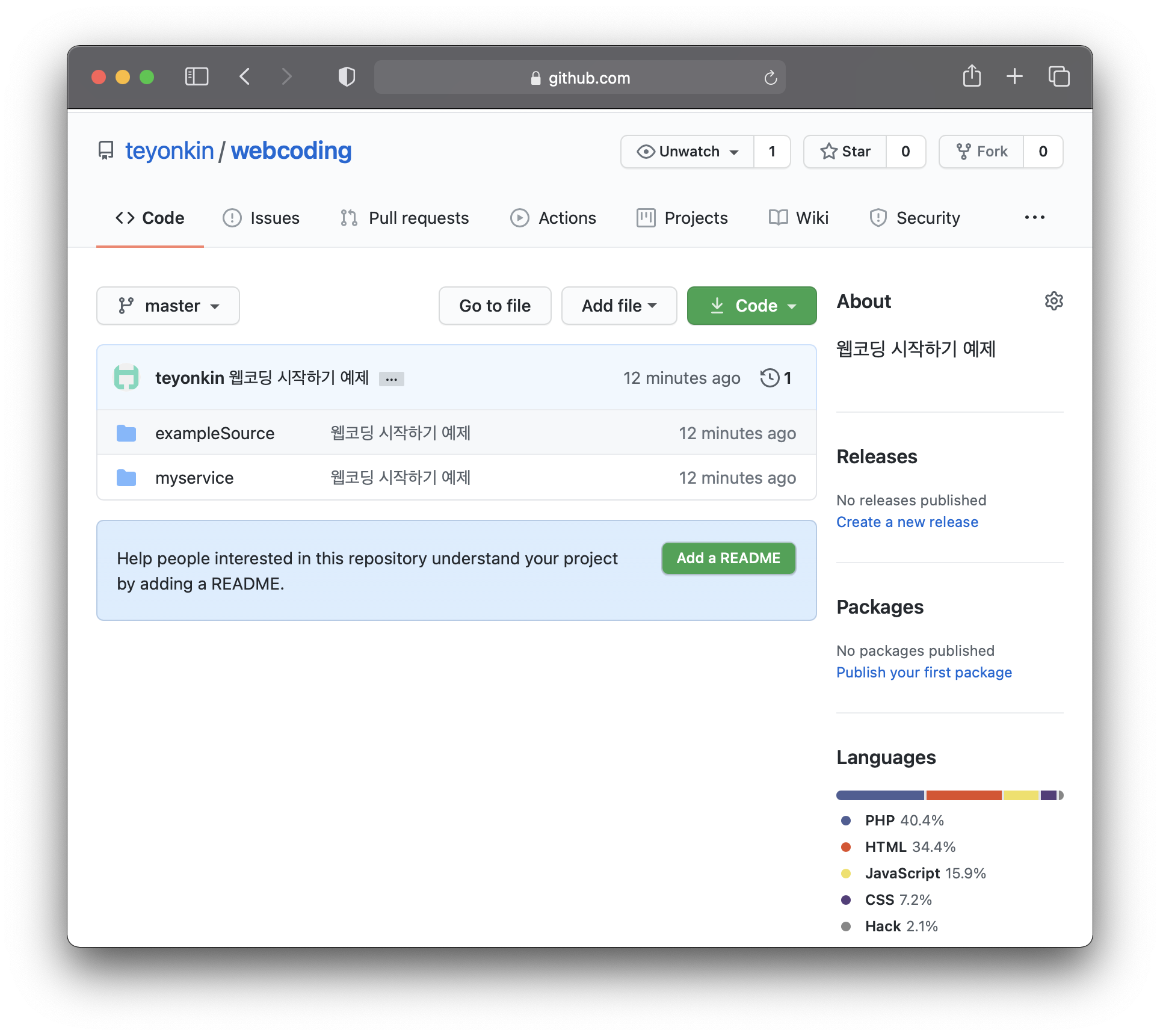
Task: Click the JavaScript segment of the language bar
Action: 1022,795
